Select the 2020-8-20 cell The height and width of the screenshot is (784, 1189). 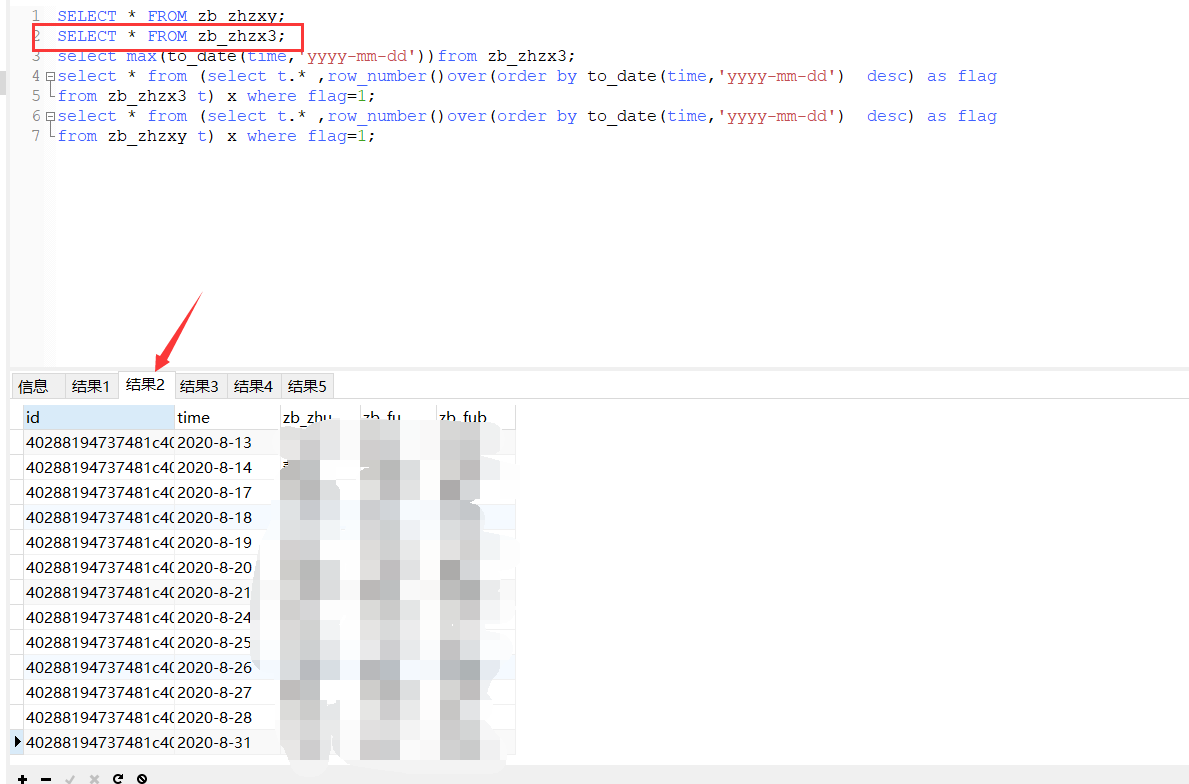pyautogui.click(x=227, y=568)
